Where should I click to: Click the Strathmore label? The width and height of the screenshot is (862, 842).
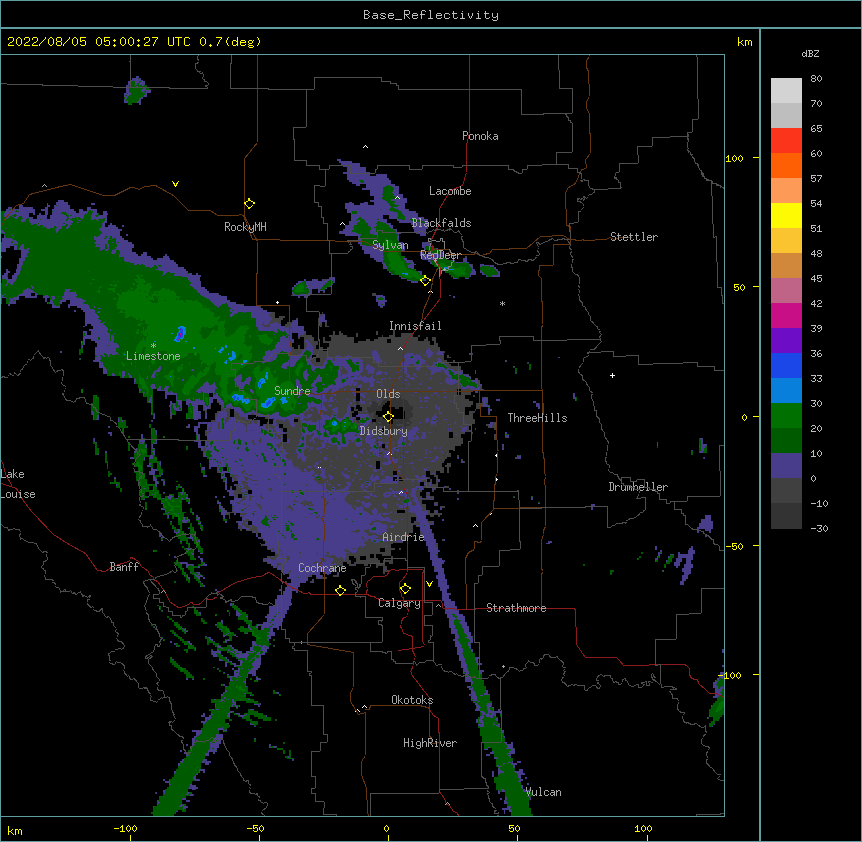coord(516,608)
